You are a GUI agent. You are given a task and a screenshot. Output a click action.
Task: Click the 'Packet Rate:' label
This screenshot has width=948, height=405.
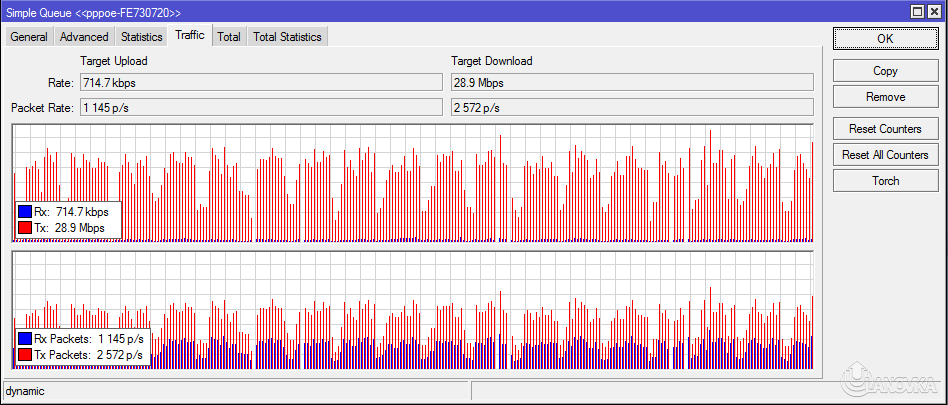42,108
